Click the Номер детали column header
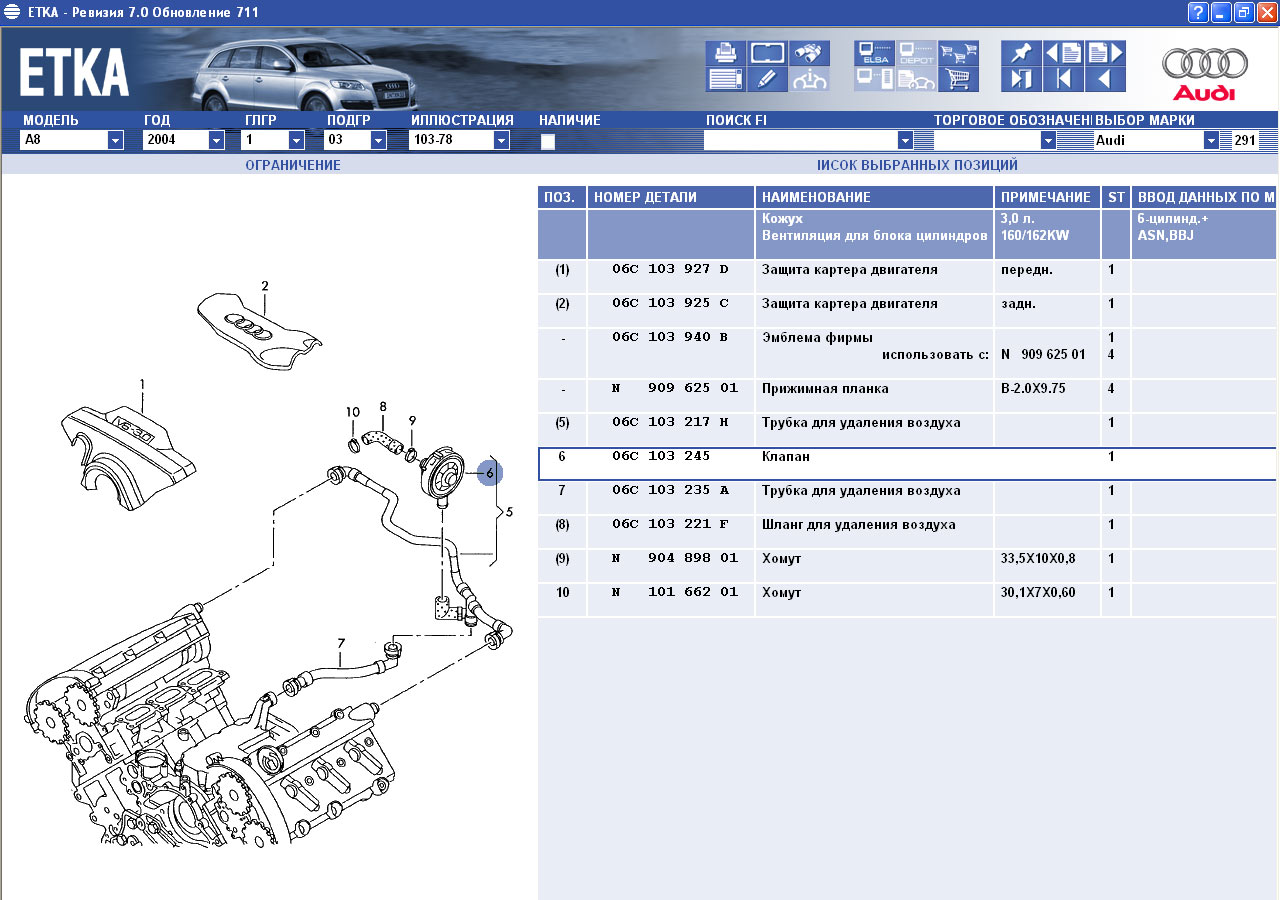Image resolution: width=1280 pixels, height=900 pixels. (x=670, y=198)
